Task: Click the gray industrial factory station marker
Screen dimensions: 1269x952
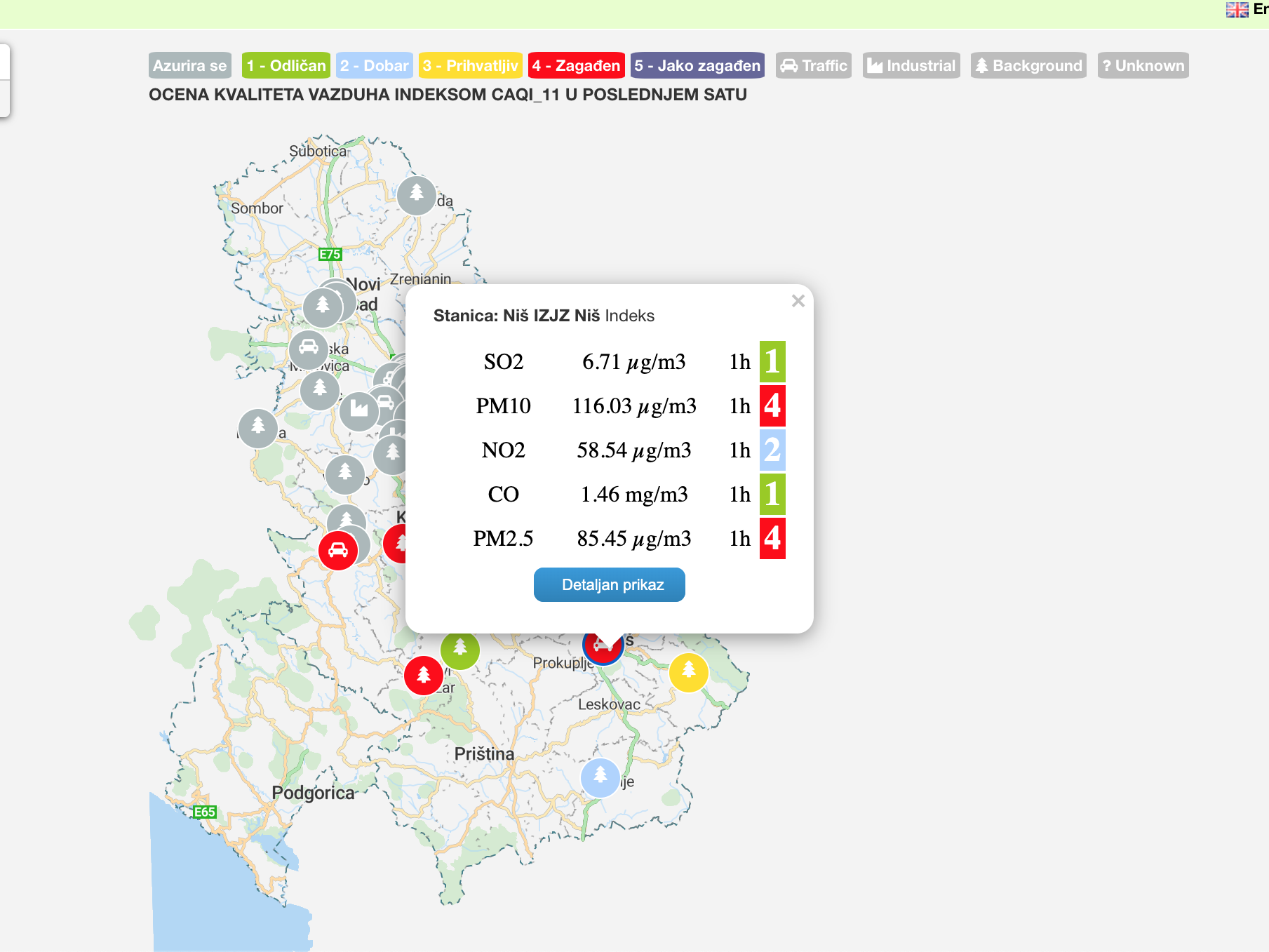Action: tap(359, 410)
